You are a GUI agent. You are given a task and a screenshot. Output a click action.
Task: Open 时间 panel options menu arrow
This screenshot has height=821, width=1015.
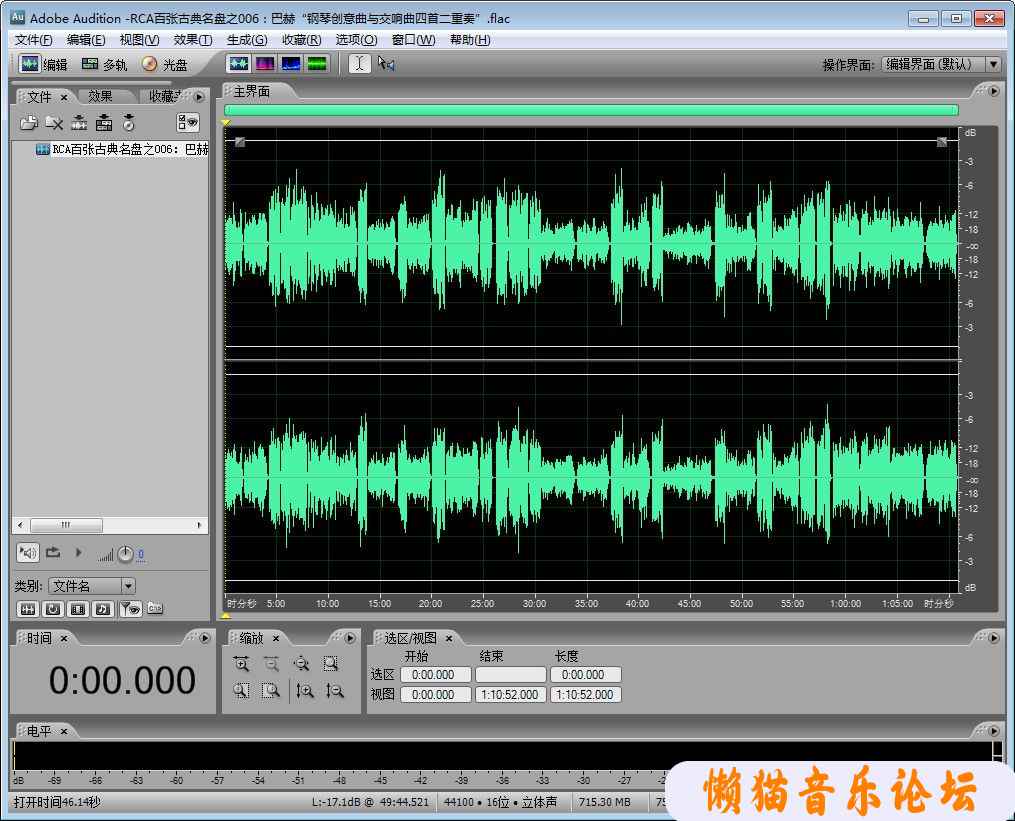point(205,638)
